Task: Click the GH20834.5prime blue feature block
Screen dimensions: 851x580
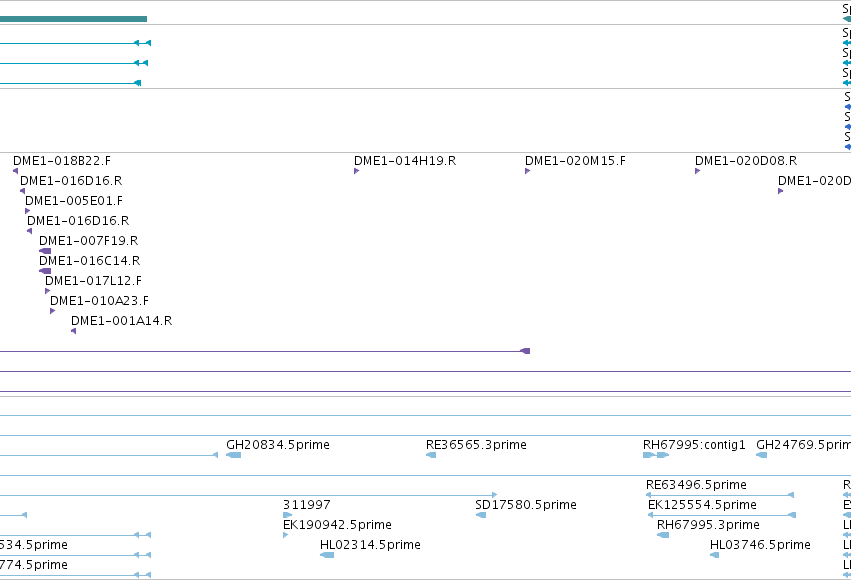Action: tap(233, 455)
